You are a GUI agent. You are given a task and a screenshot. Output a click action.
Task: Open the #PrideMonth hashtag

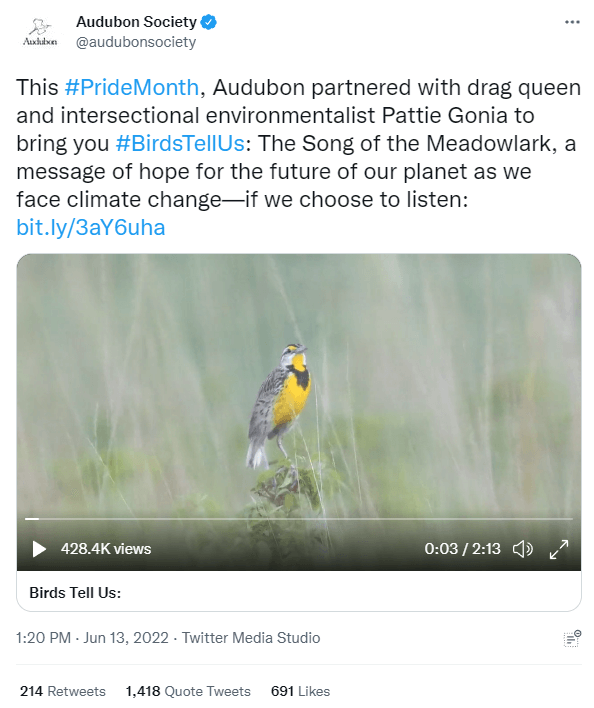point(132,87)
